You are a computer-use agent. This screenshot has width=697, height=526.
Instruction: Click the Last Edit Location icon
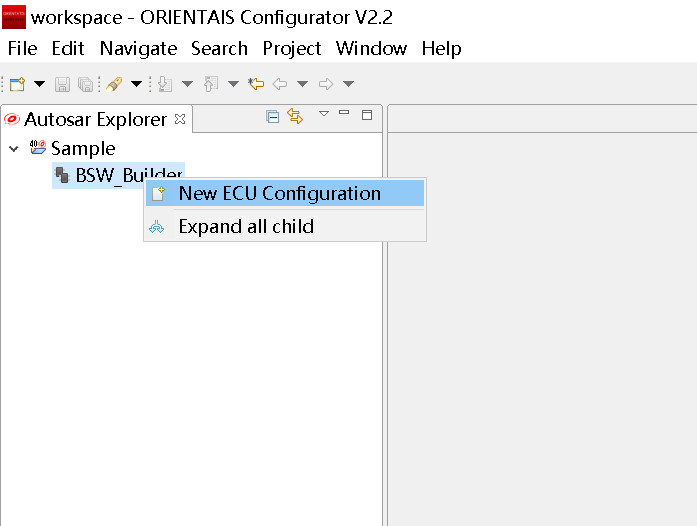256,84
